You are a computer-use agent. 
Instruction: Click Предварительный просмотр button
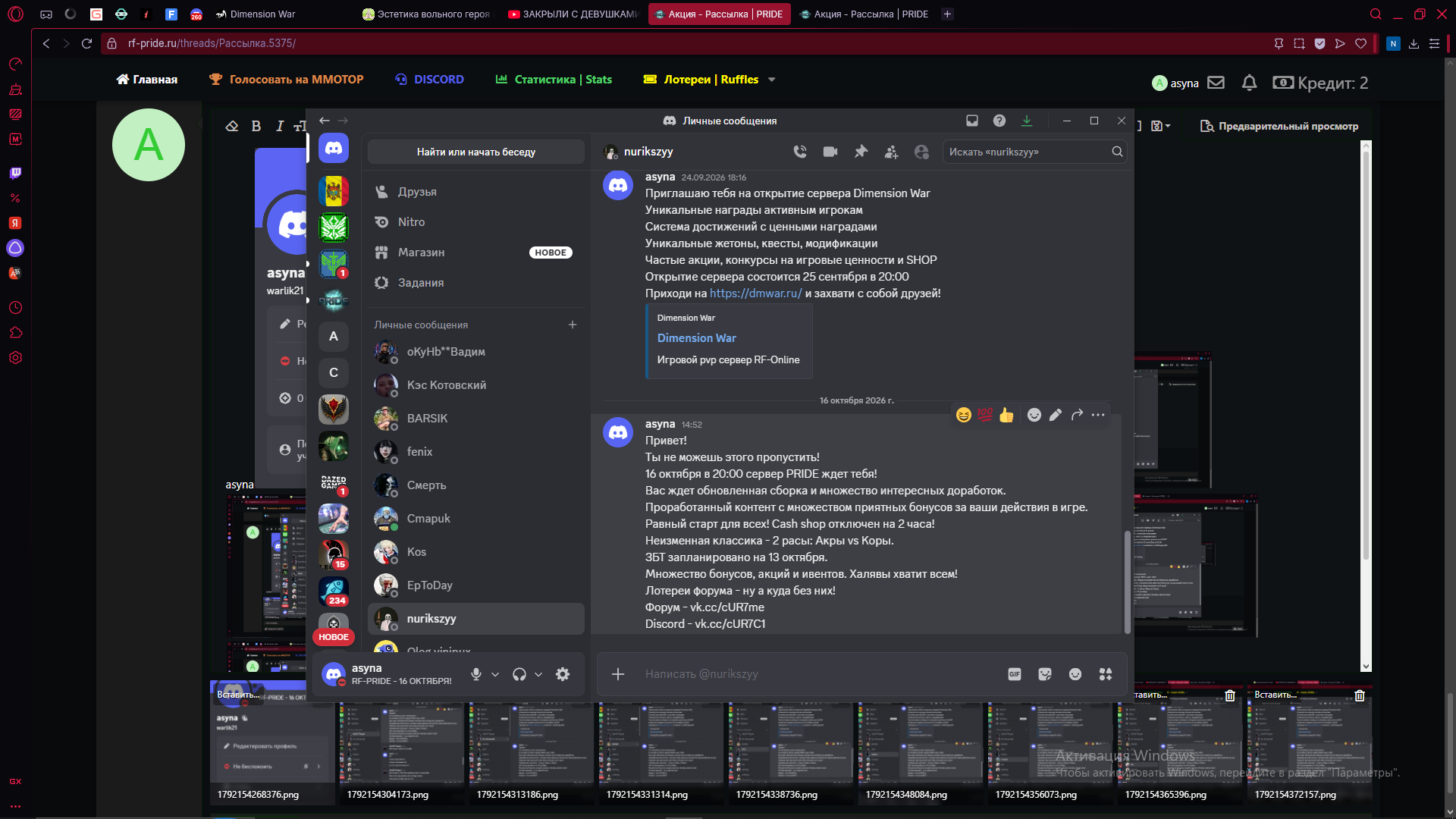click(1279, 126)
